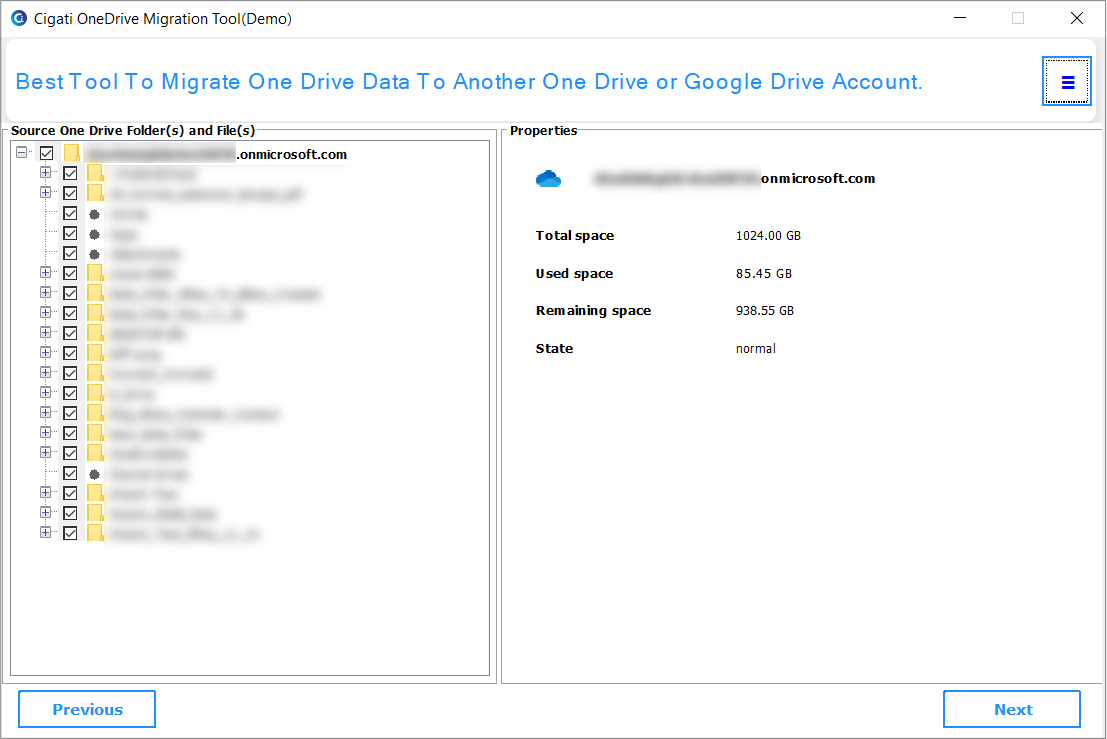Click the '938.55 GB' value
Image resolution: width=1107 pixels, height=739 pixels.
(765, 311)
